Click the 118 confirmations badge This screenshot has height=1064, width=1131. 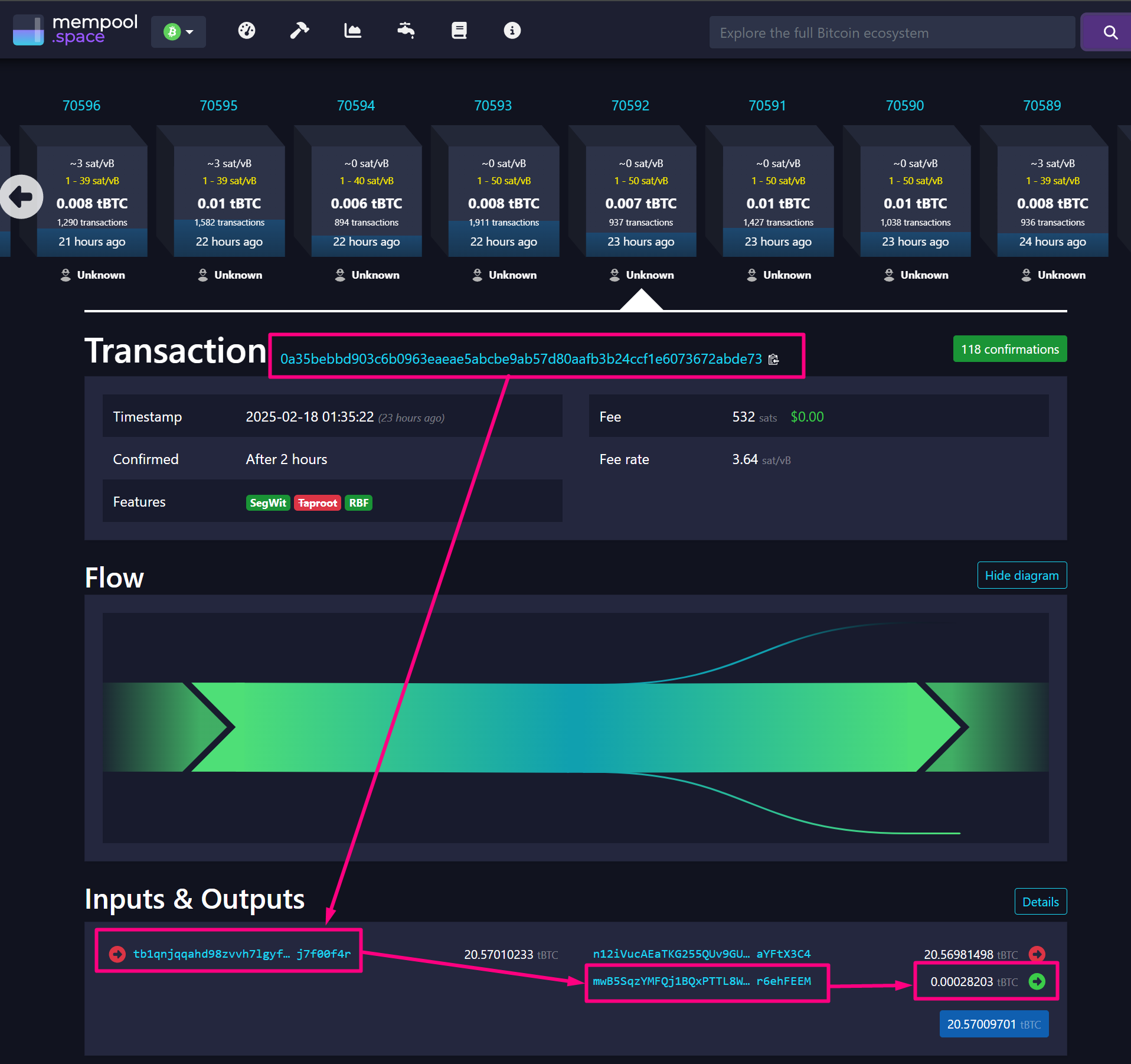click(1010, 349)
